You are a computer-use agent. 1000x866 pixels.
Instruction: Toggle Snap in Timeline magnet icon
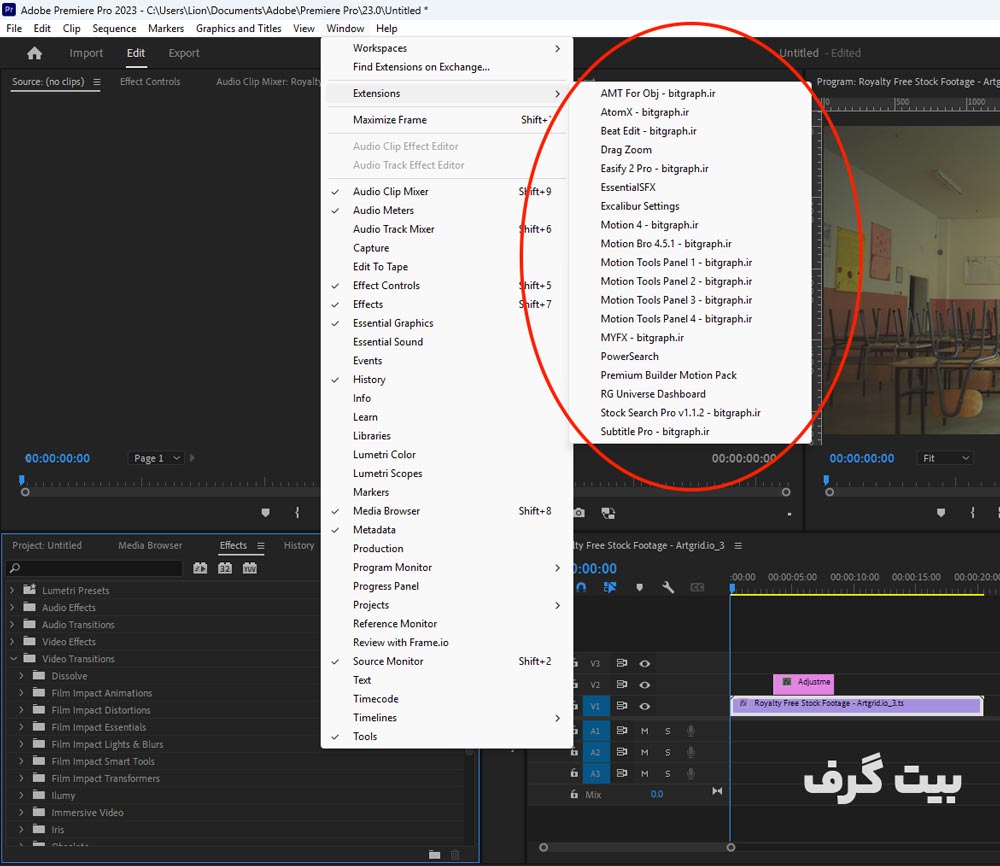click(x=581, y=587)
